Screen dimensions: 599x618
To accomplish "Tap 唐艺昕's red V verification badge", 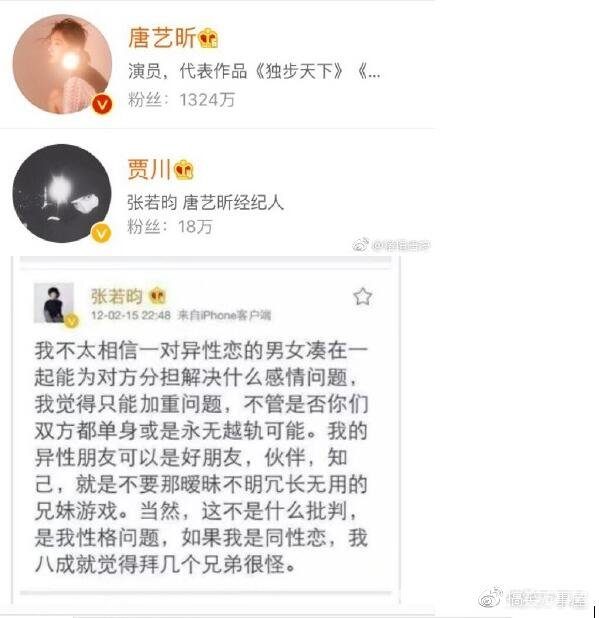I will 102,104.
